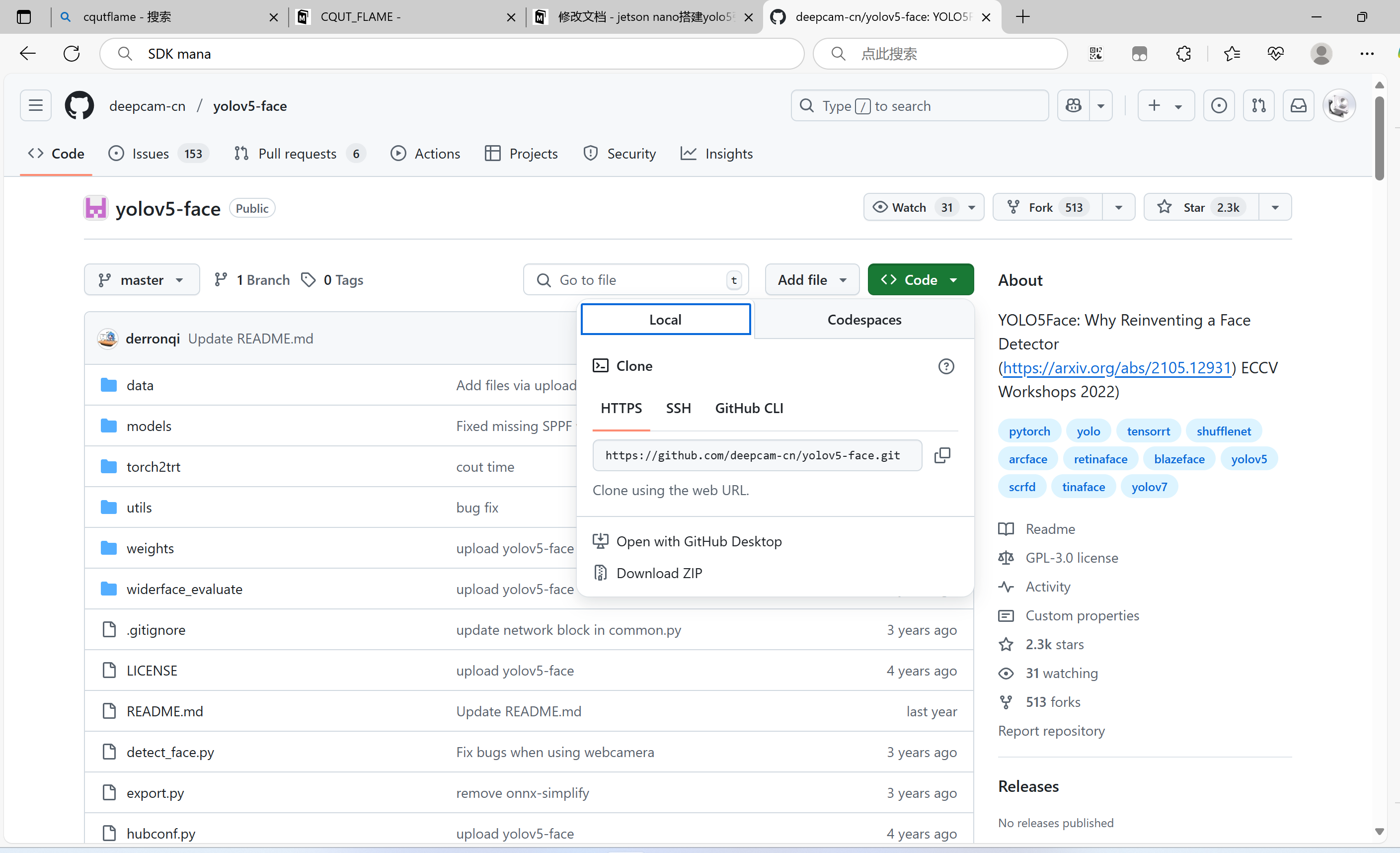
Task: Open the Pull requests icon in header
Action: pos(1258,106)
